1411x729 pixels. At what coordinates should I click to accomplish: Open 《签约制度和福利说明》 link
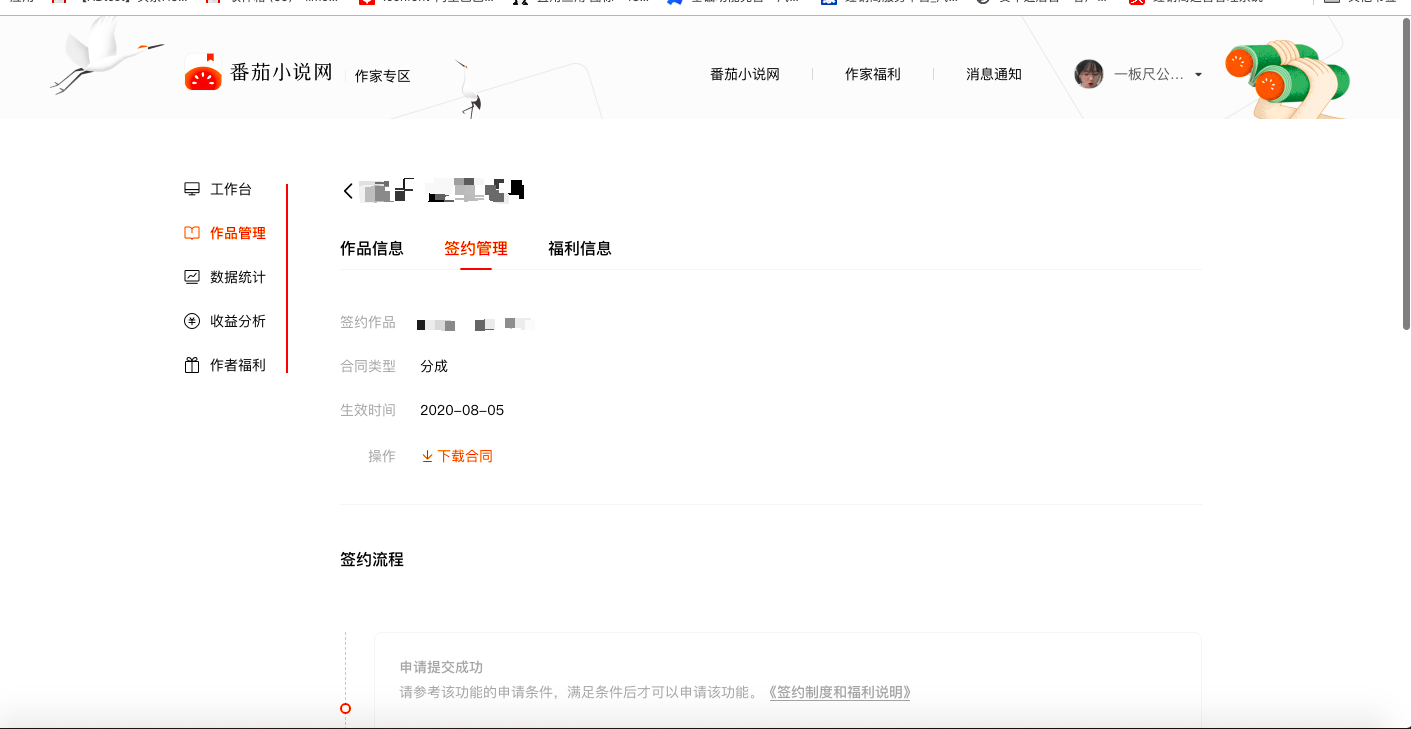point(840,692)
